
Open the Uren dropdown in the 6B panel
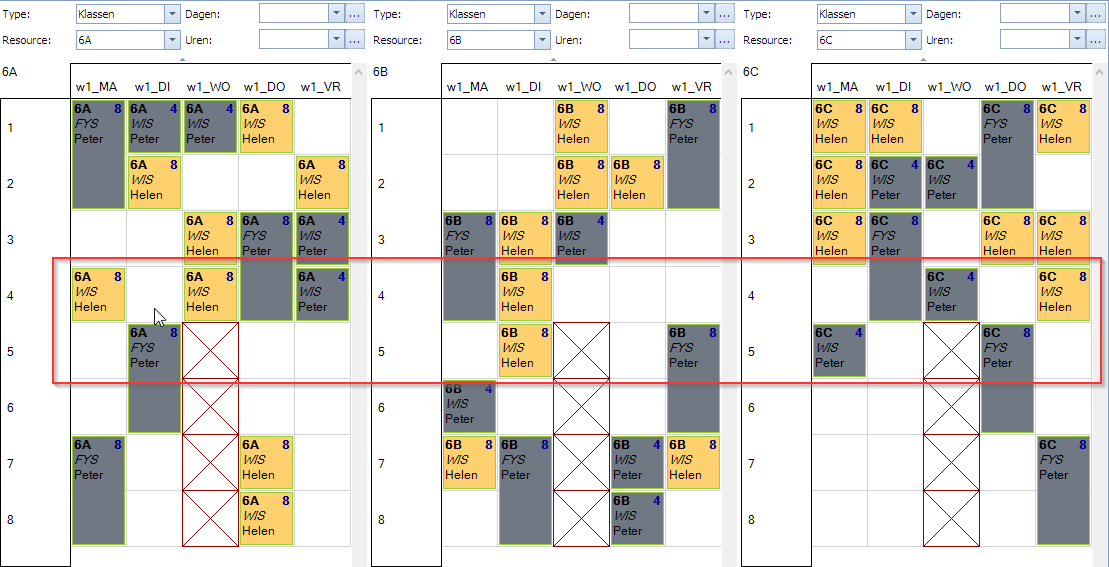pyautogui.click(x=707, y=40)
